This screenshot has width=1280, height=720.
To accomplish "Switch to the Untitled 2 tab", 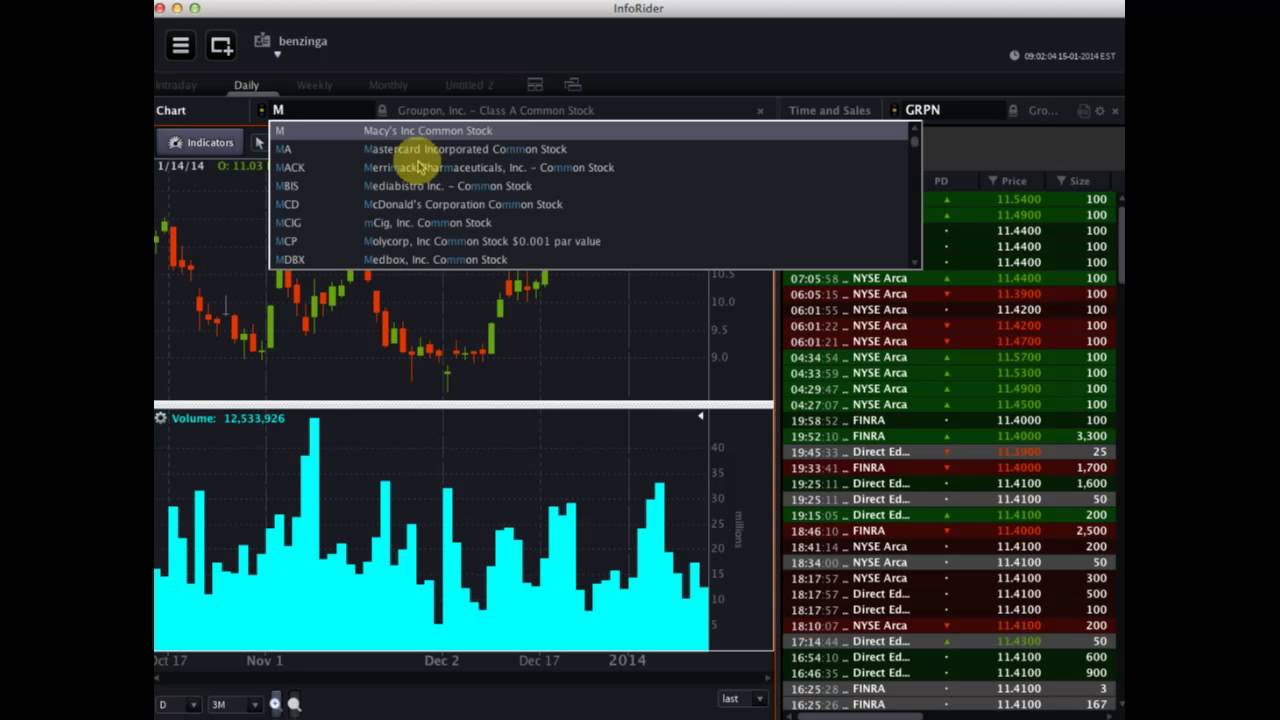I will [469, 85].
